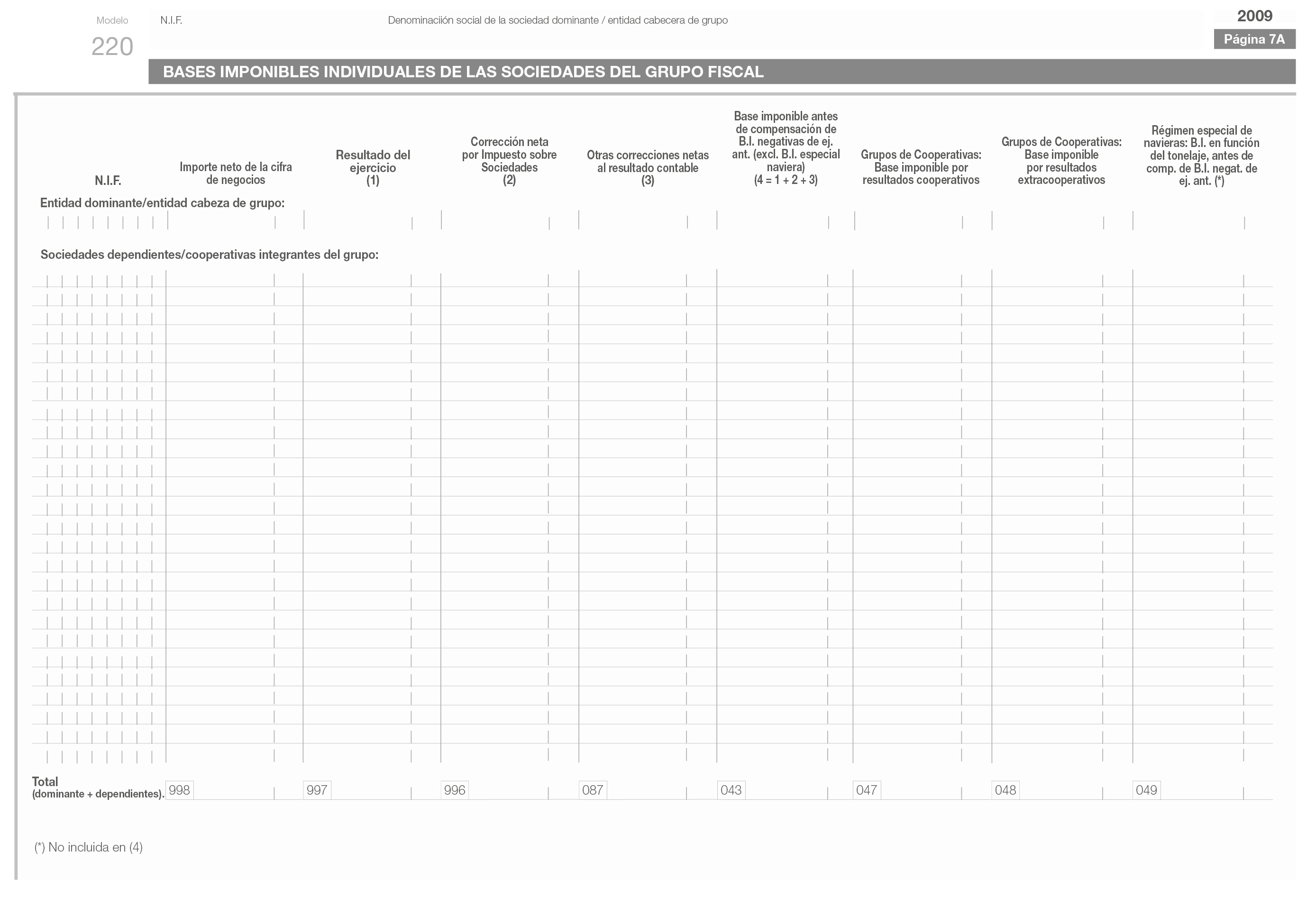The image size is (1316, 898).
Task: Click 'Corrección neta por Impuesto sobre Sociedades' header
Action: pyautogui.click(x=509, y=161)
